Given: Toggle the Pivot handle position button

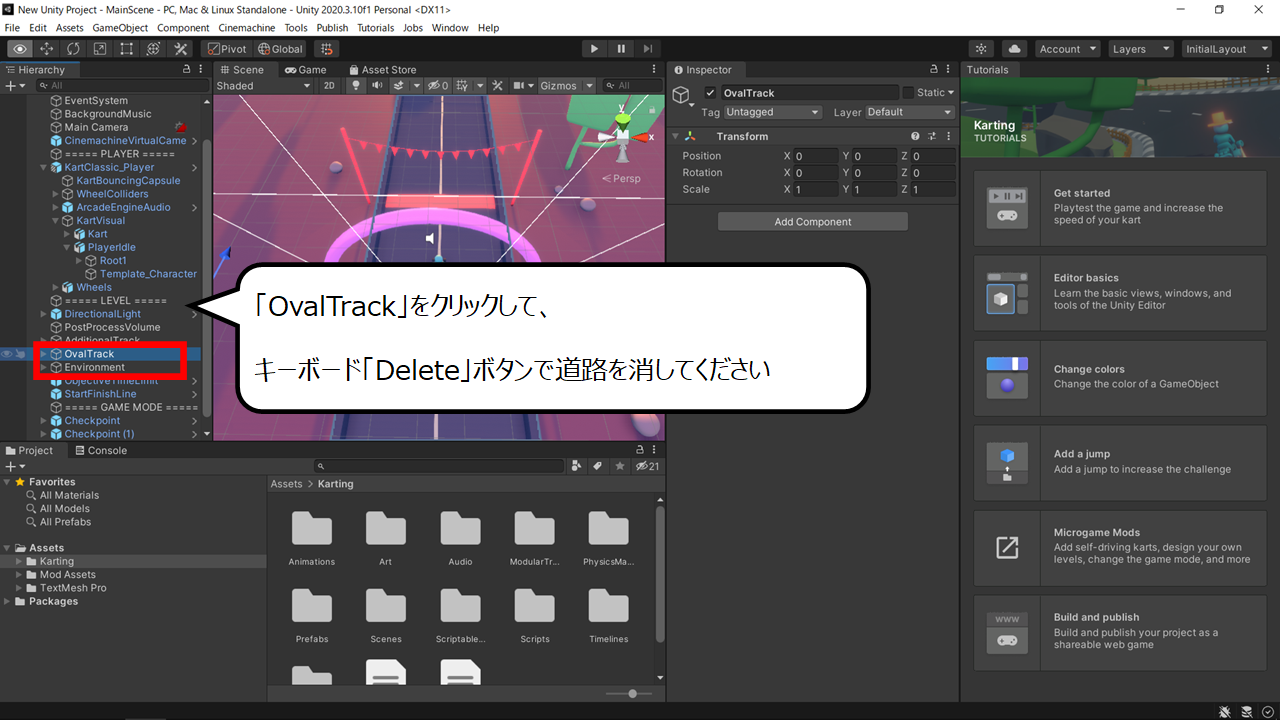Looking at the screenshot, I should 226,49.
